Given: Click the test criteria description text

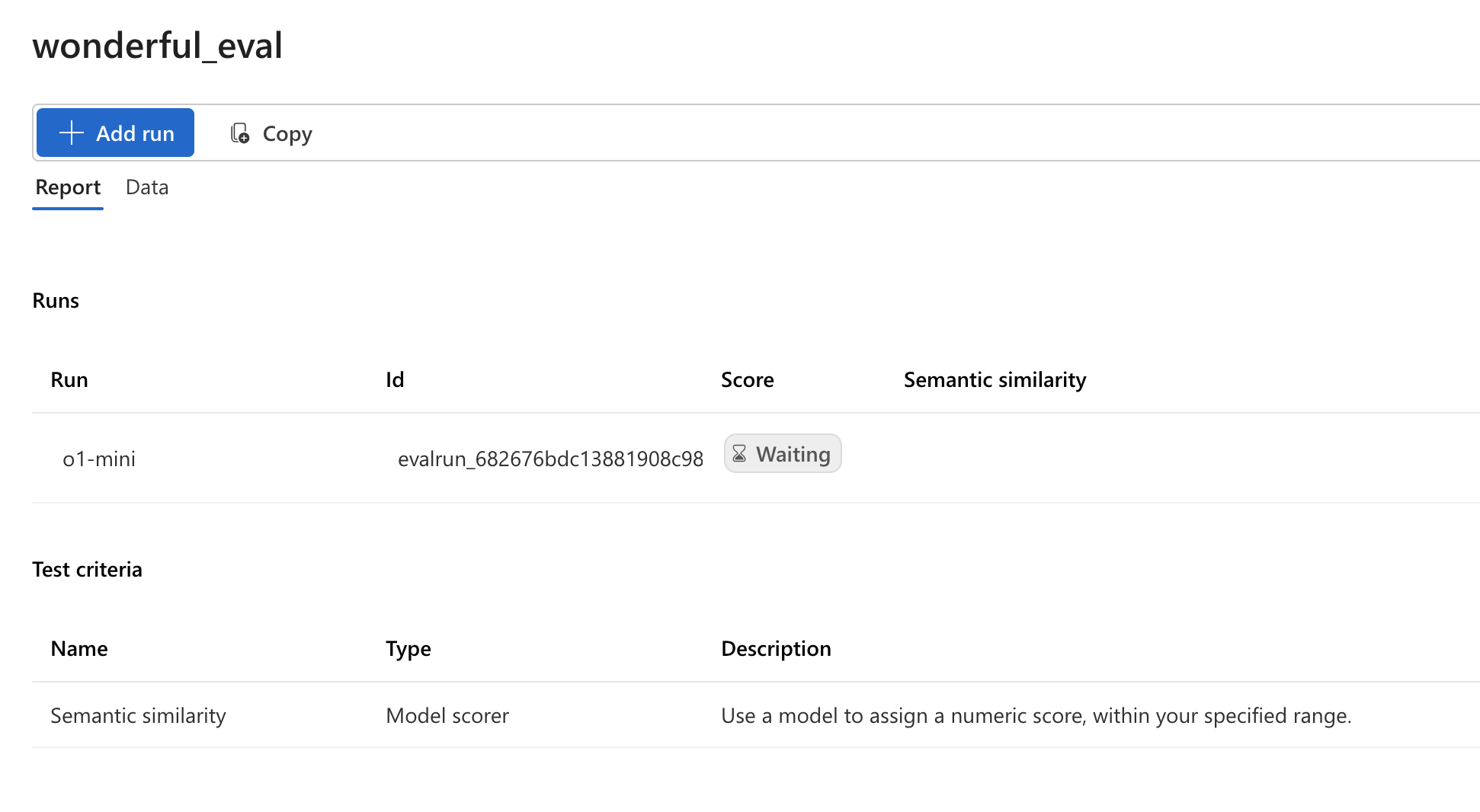Looking at the screenshot, I should [1036, 715].
